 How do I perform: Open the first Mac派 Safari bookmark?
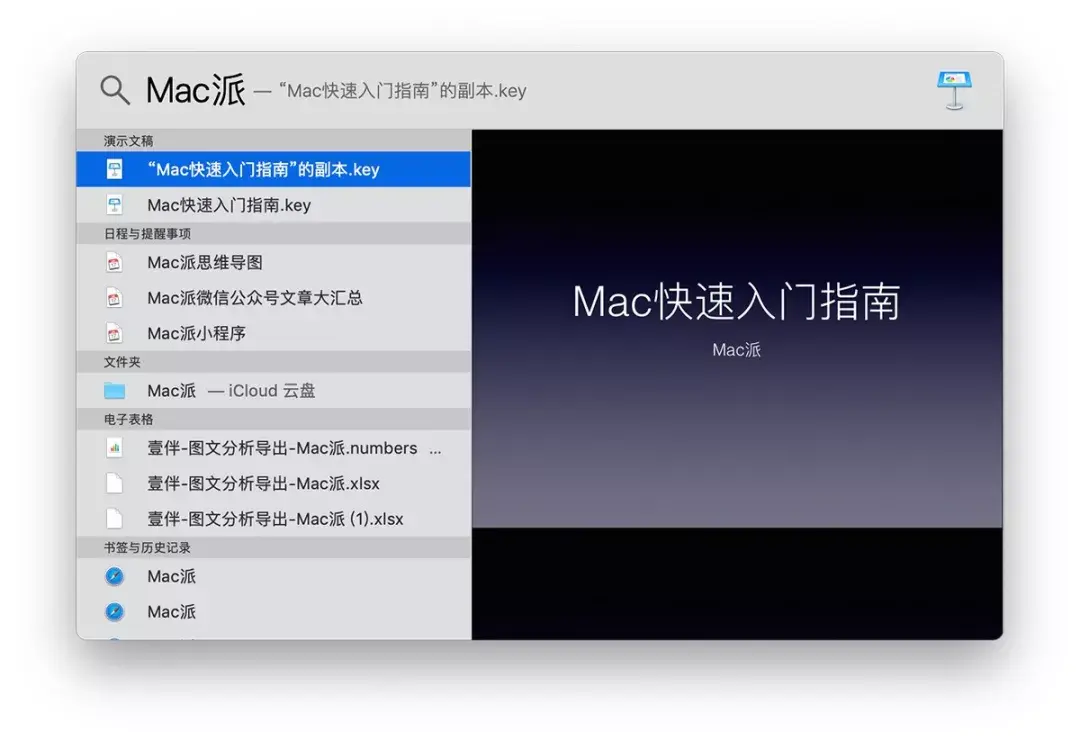coord(170,576)
